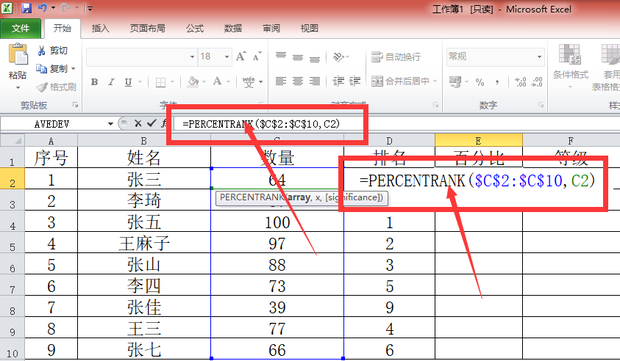
Task: Open the customize quick access toolbar arrow
Action: coord(90,8)
